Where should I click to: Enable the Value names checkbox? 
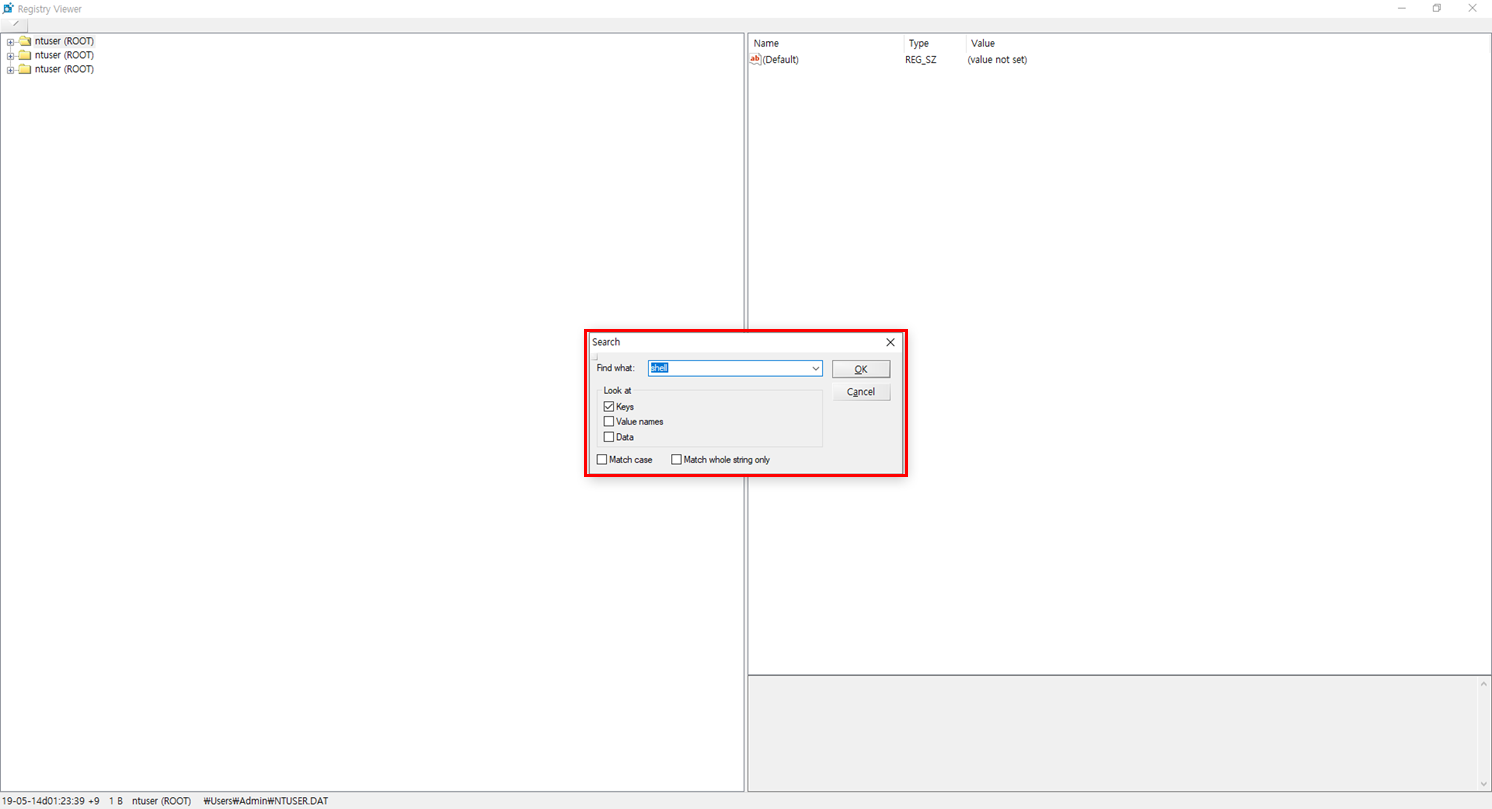(609, 422)
